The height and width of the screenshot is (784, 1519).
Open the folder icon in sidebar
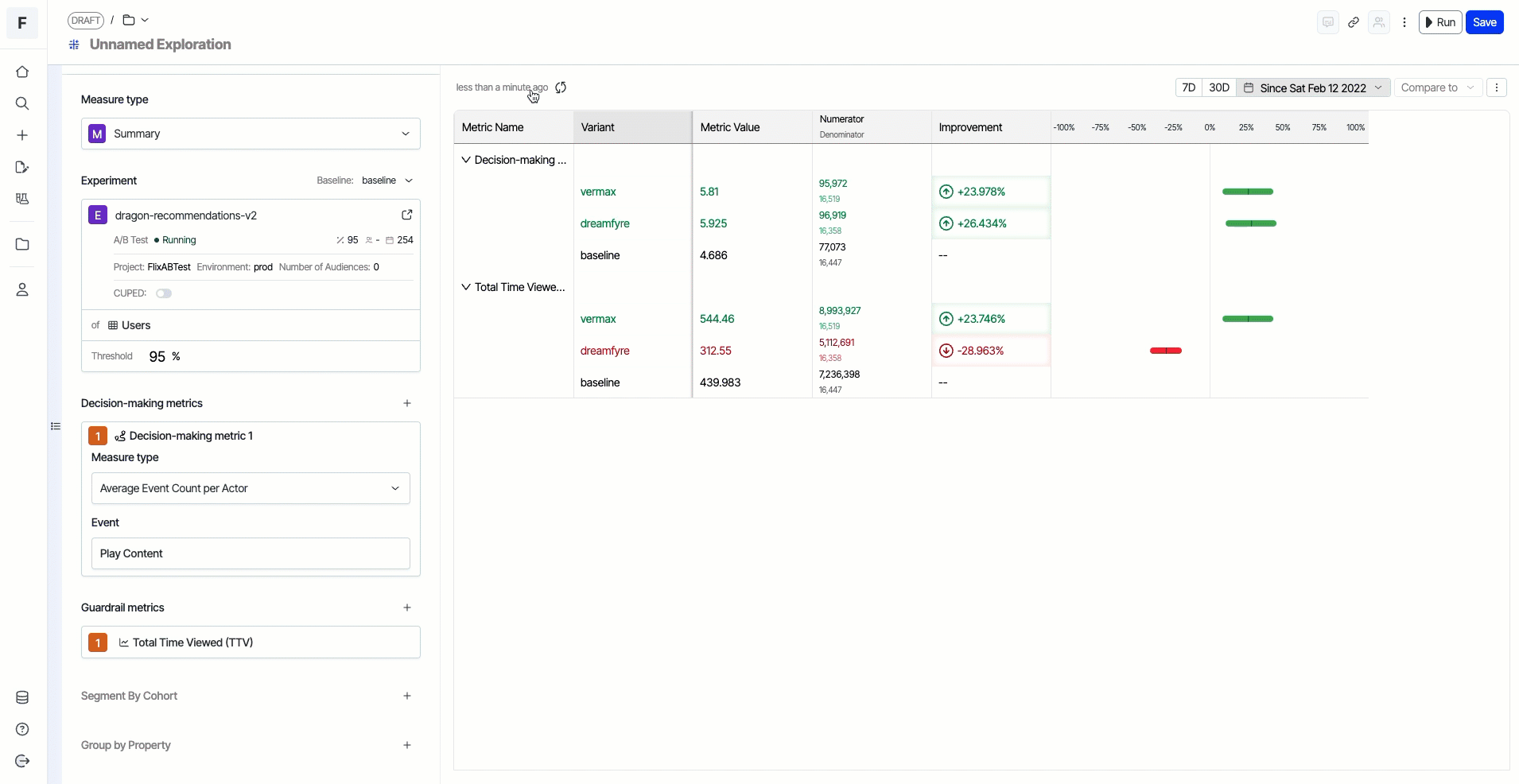click(22, 244)
